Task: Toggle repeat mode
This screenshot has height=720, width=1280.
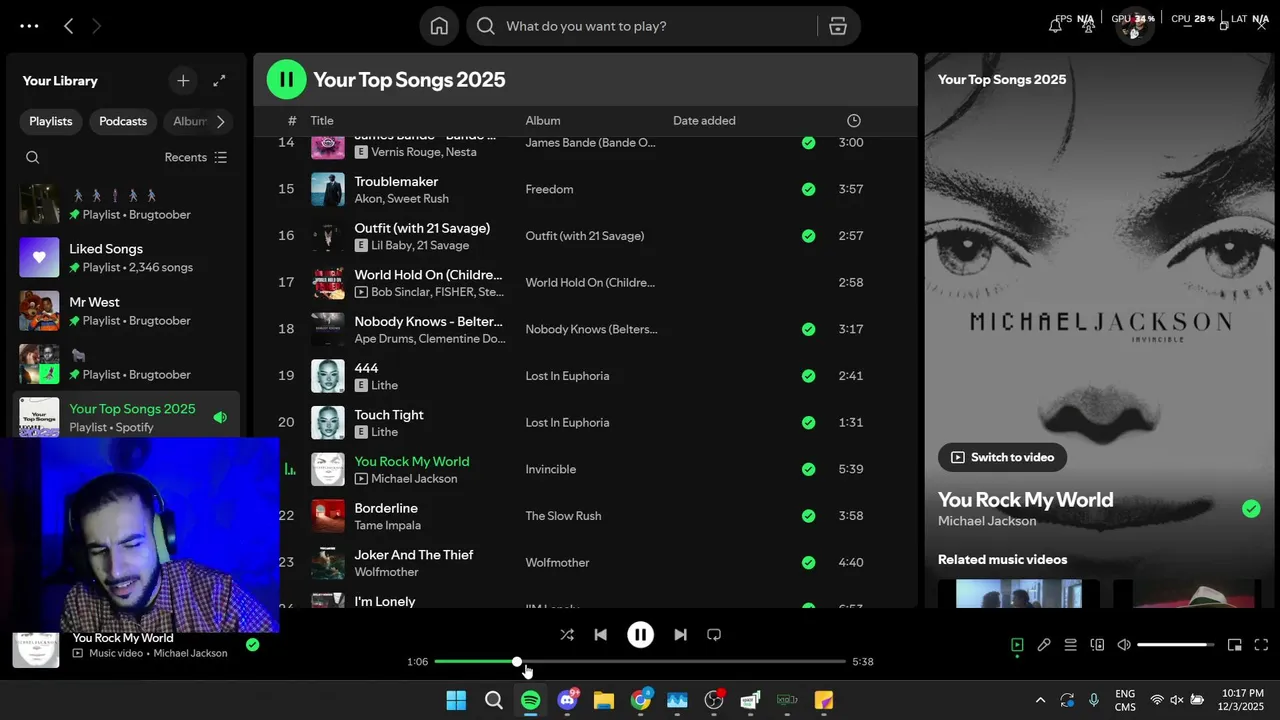Action: (x=714, y=634)
